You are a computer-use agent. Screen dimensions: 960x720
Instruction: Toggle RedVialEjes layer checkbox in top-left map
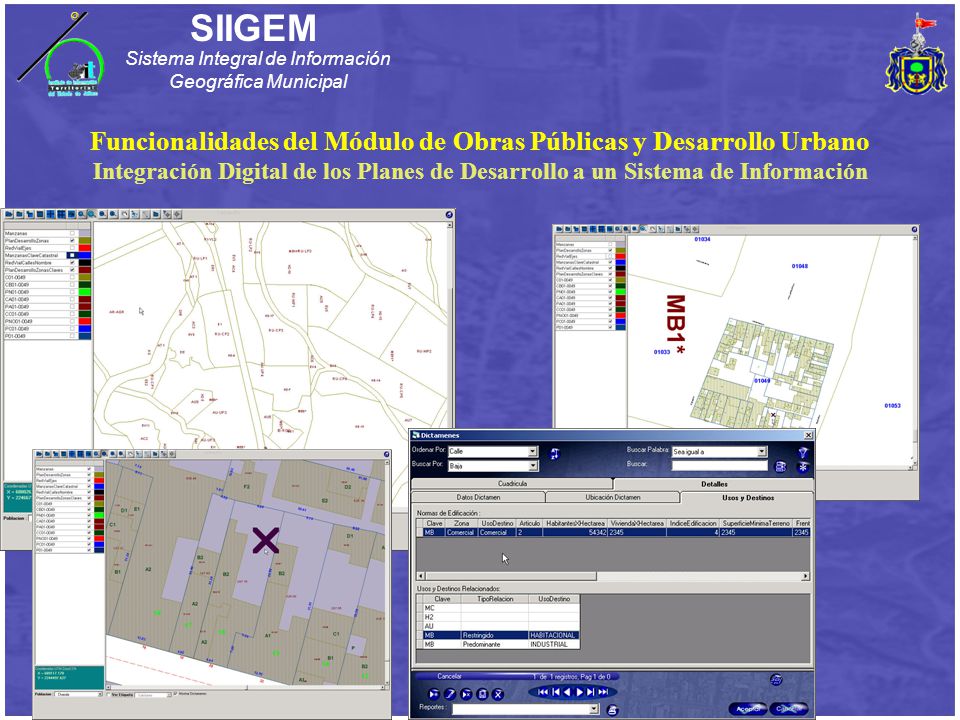(x=72, y=248)
